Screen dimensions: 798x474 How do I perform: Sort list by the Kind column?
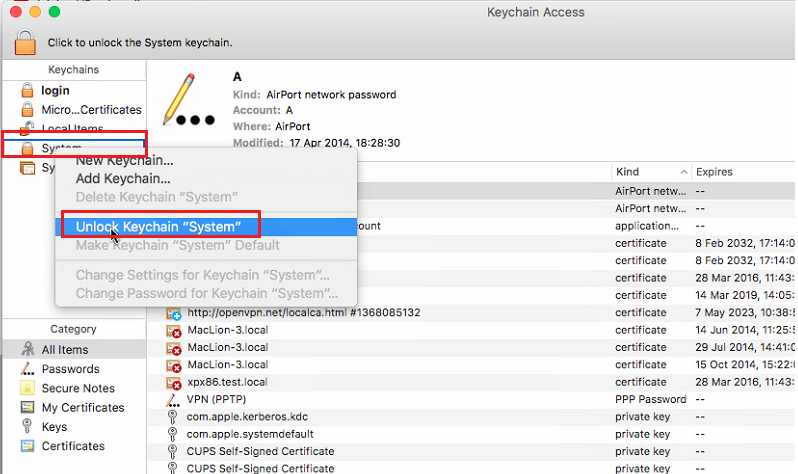[651, 172]
